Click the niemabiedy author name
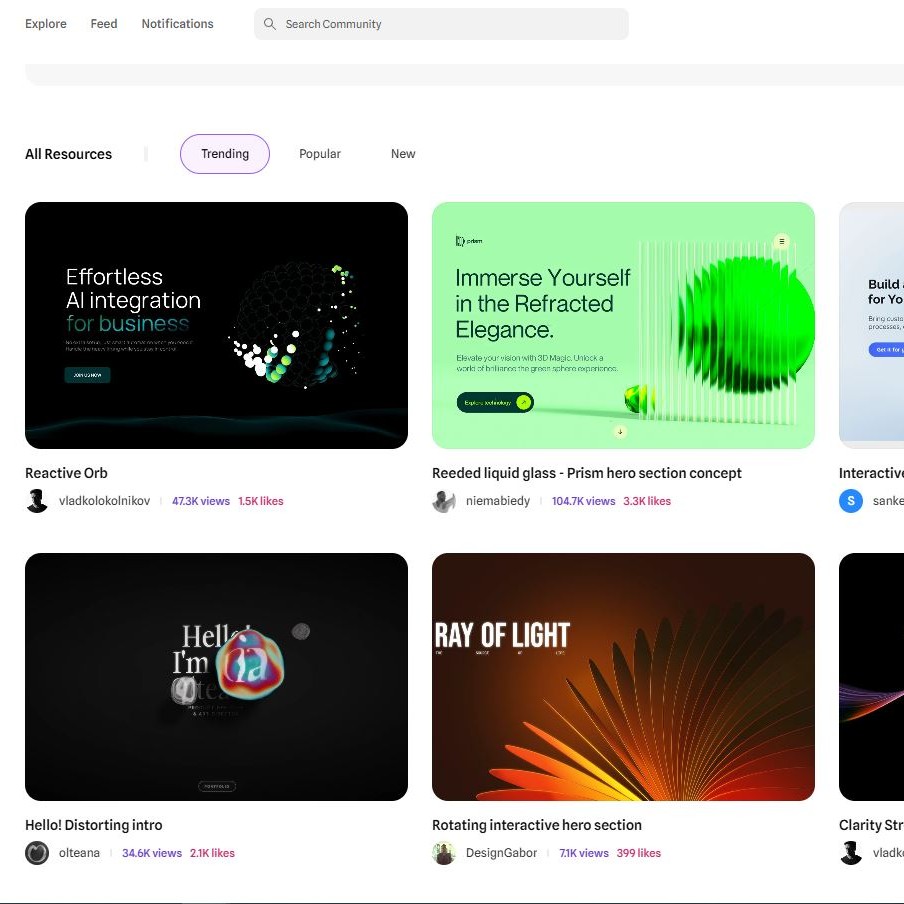Screen dimensions: 904x904 tap(498, 501)
